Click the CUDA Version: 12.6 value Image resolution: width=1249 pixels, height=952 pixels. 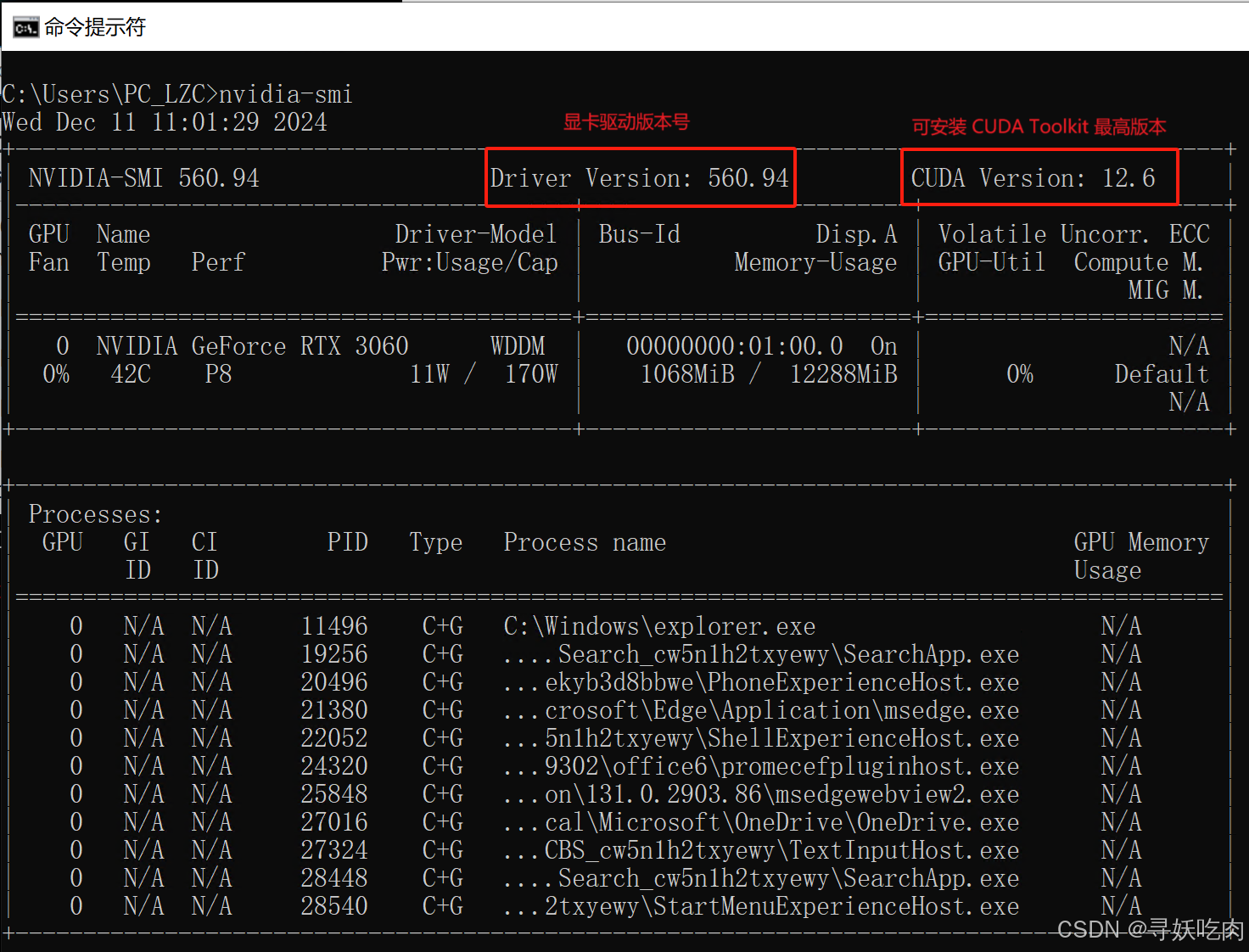(1033, 178)
